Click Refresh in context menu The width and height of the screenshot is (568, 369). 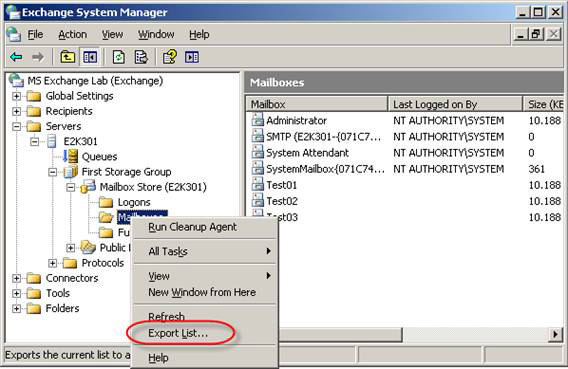pyautogui.click(x=205, y=316)
